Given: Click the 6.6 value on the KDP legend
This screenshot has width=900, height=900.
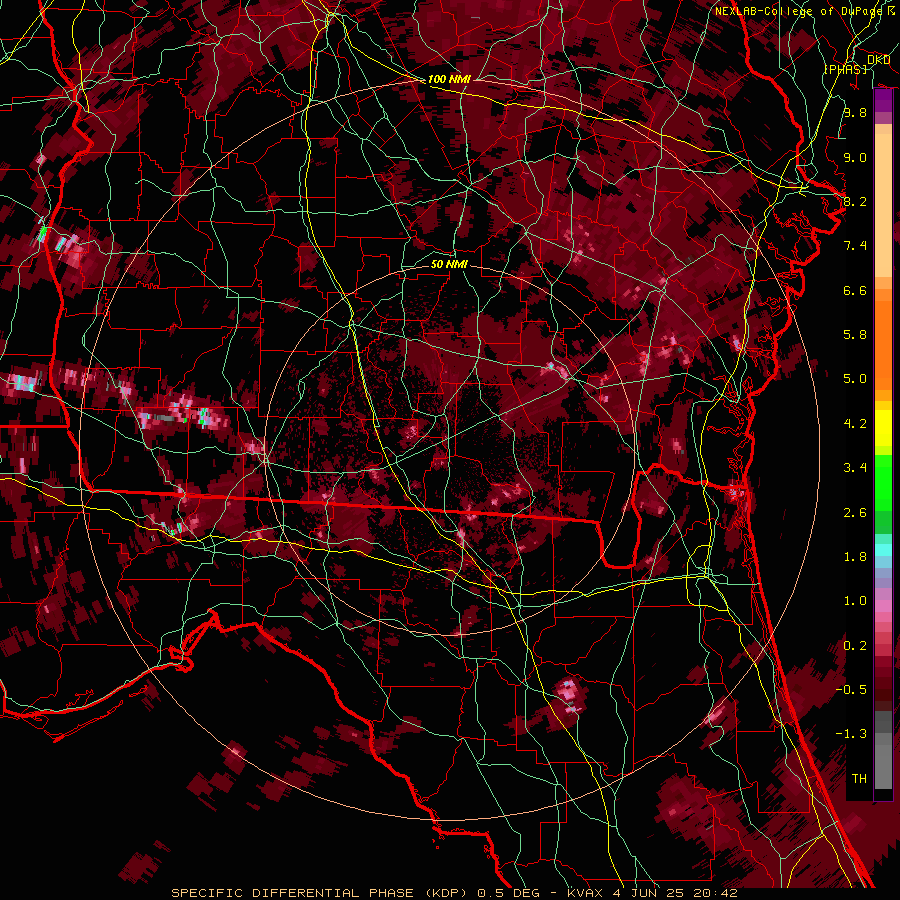Looking at the screenshot, I should [855, 290].
